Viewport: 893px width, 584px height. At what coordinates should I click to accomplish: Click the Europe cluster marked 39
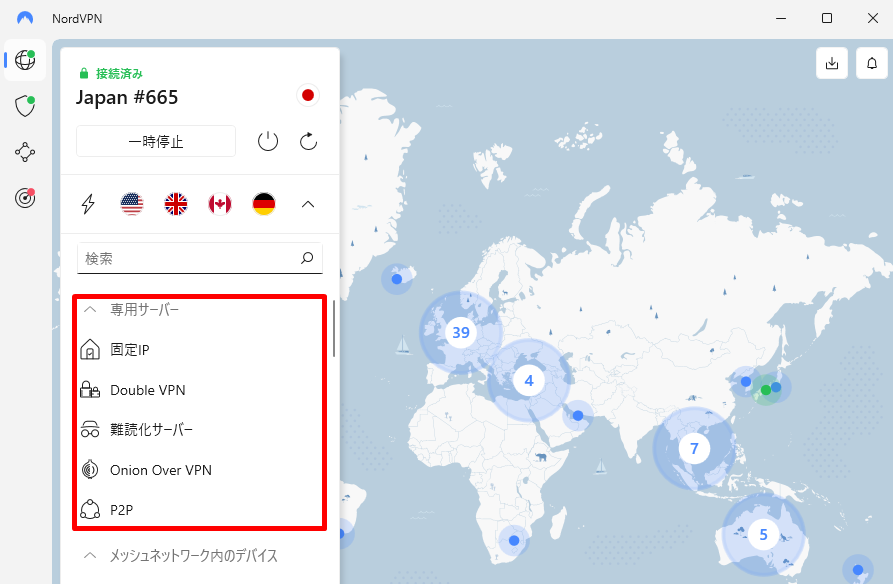pos(461,332)
